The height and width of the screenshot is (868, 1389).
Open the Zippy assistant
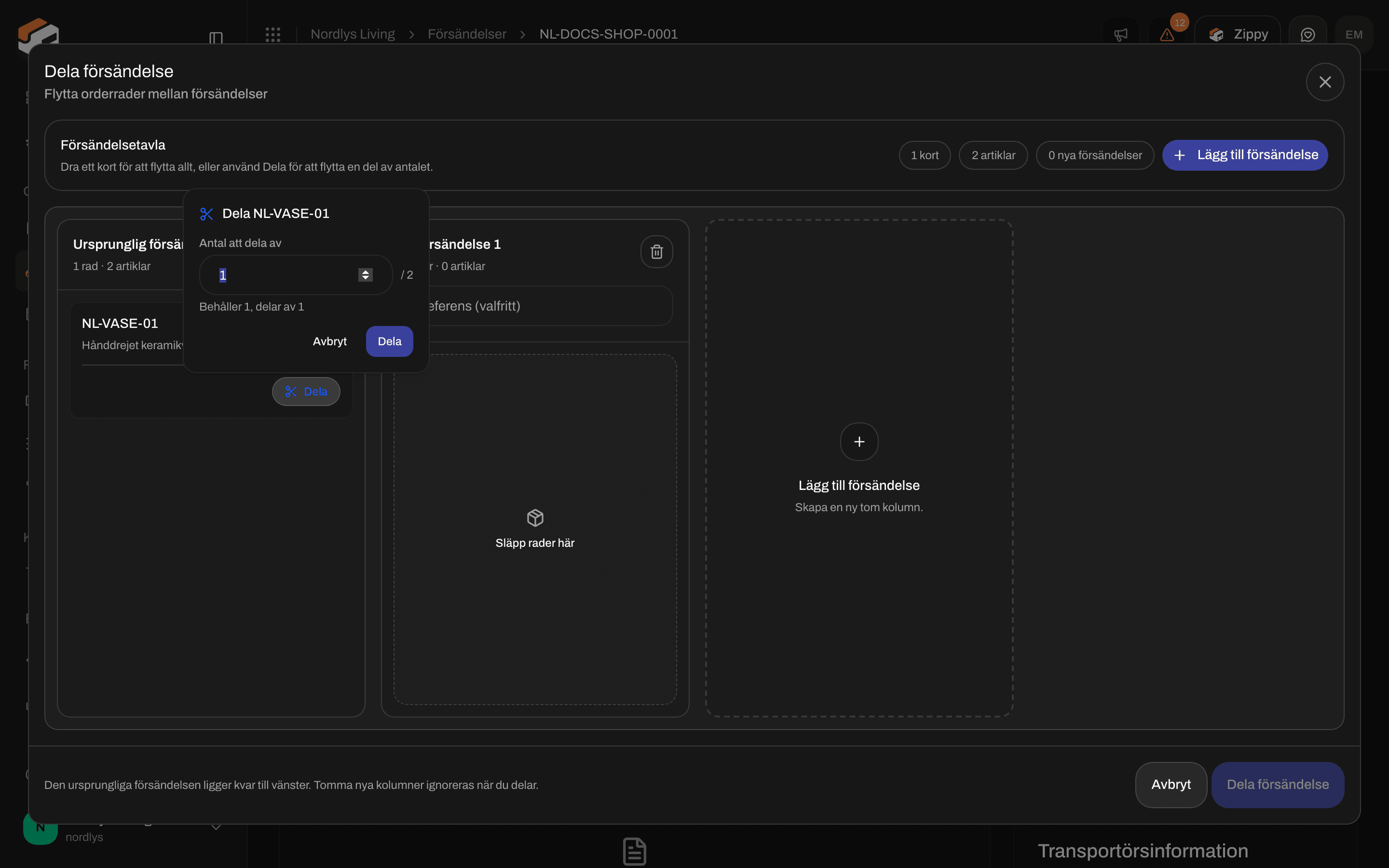(1238, 34)
